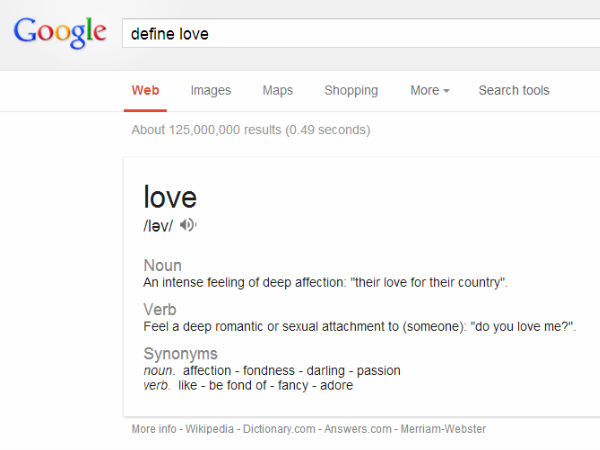The width and height of the screenshot is (600, 450).
Task: Open the More dropdown menu
Action: (429, 90)
